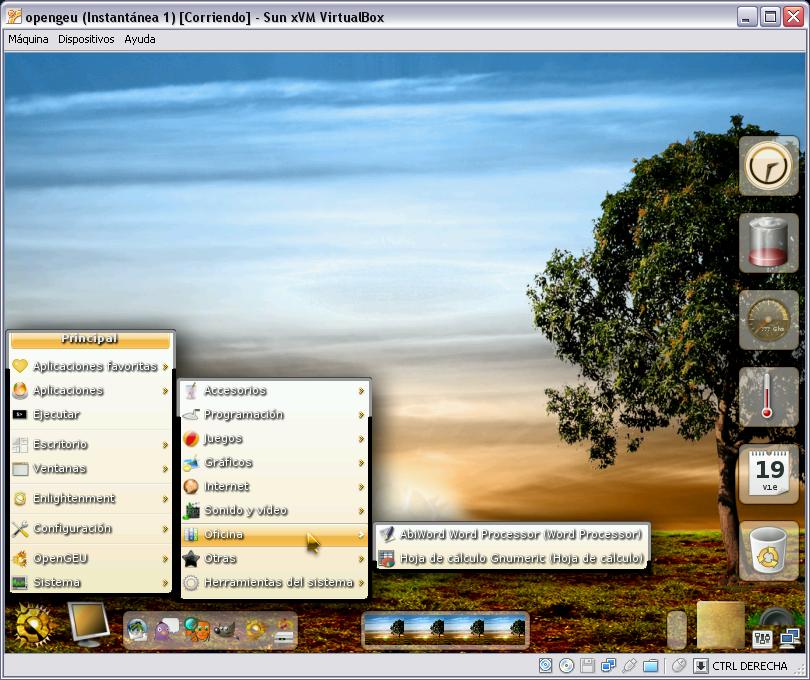The height and width of the screenshot is (680, 810).
Task: Click the mixer sliders tray icon
Action: (762, 639)
